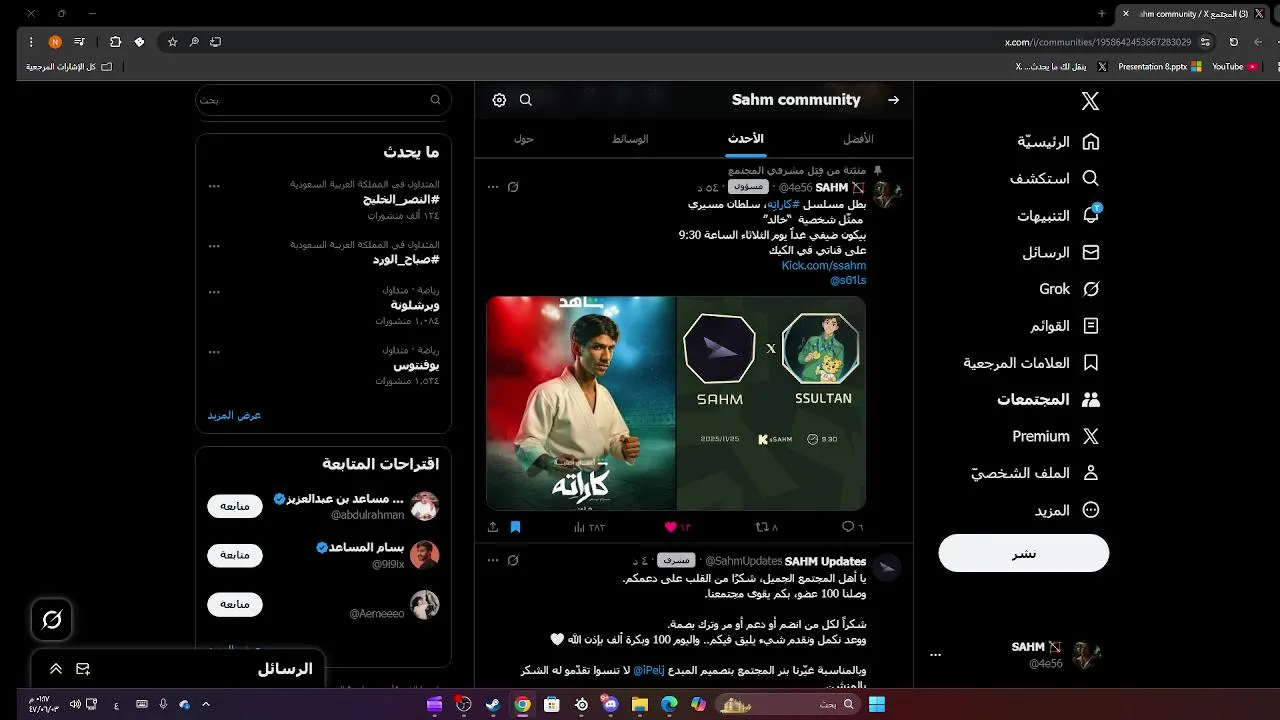Viewport: 1280px width, 720px height.
Task: Open more options on SAHM Updates post
Action: [492, 560]
